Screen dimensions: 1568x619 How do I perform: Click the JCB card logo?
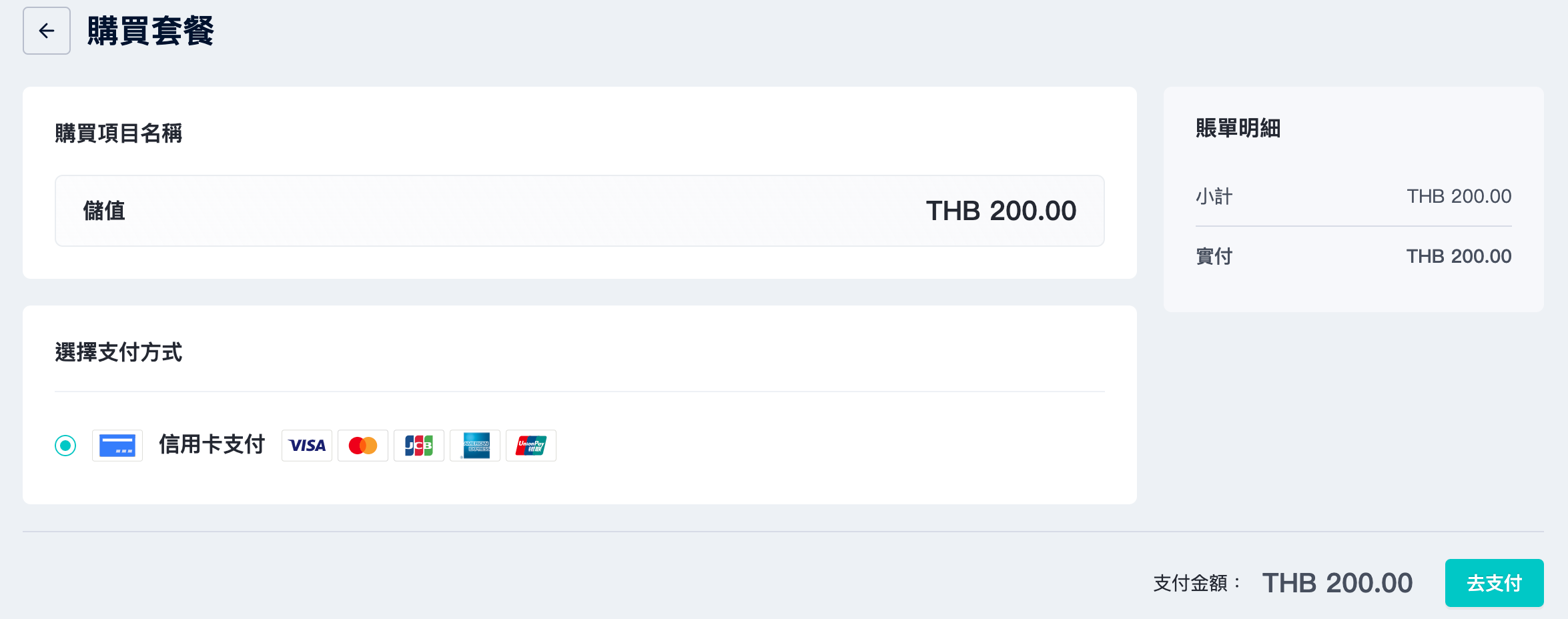pos(419,446)
